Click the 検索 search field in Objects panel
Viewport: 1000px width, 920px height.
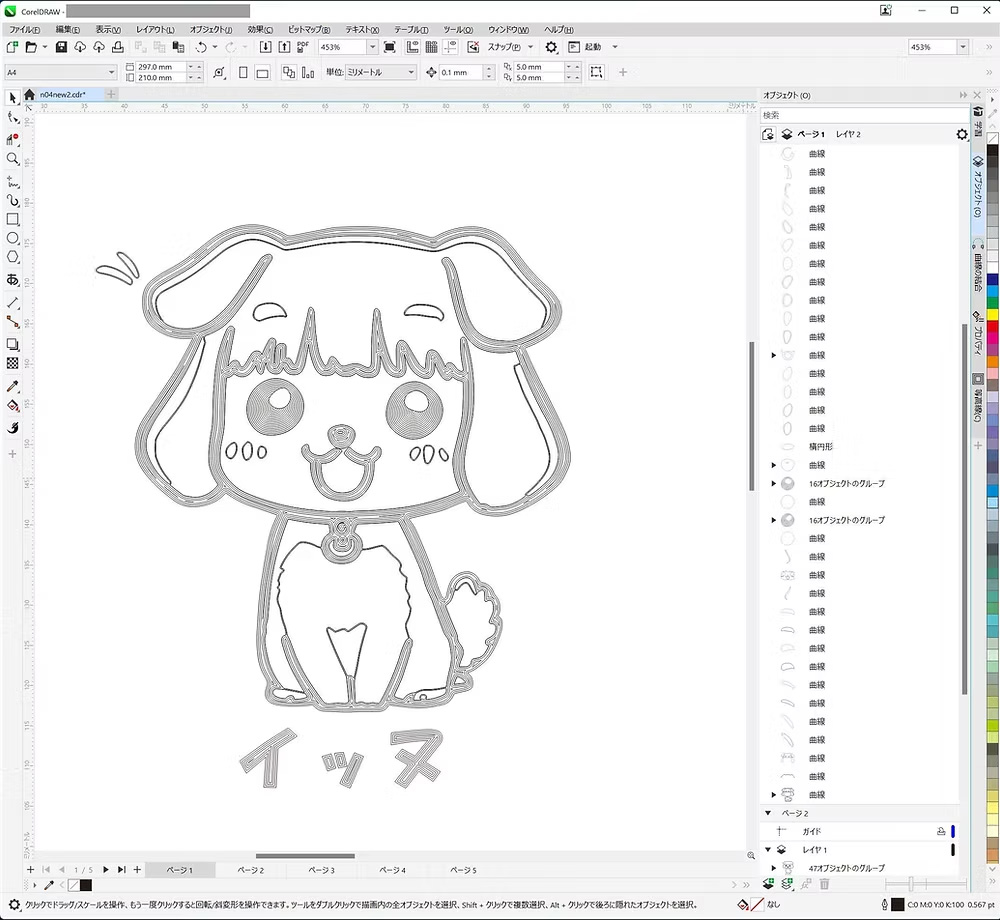pyautogui.click(x=860, y=114)
